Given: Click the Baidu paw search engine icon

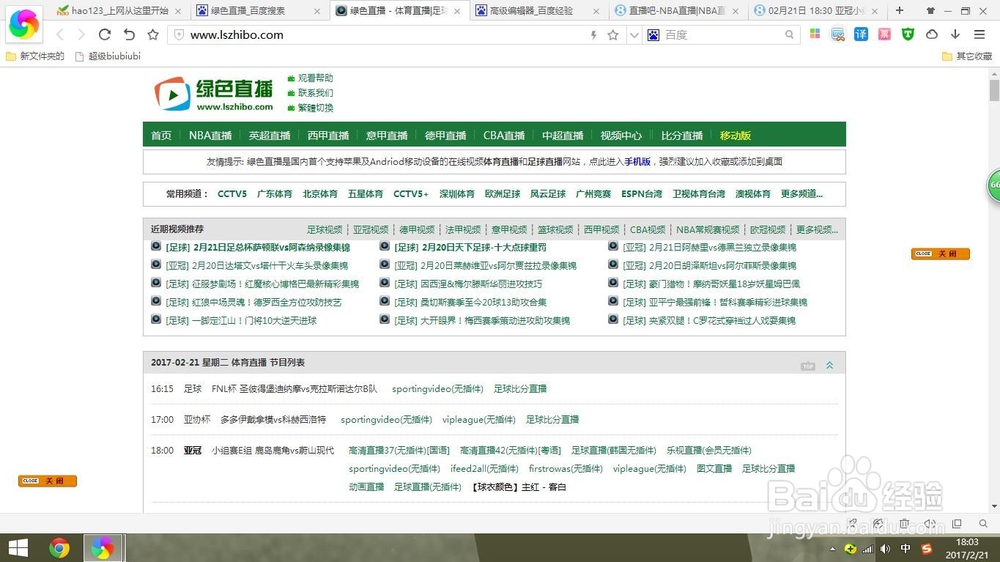Looking at the screenshot, I should pyautogui.click(x=653, y=35).
